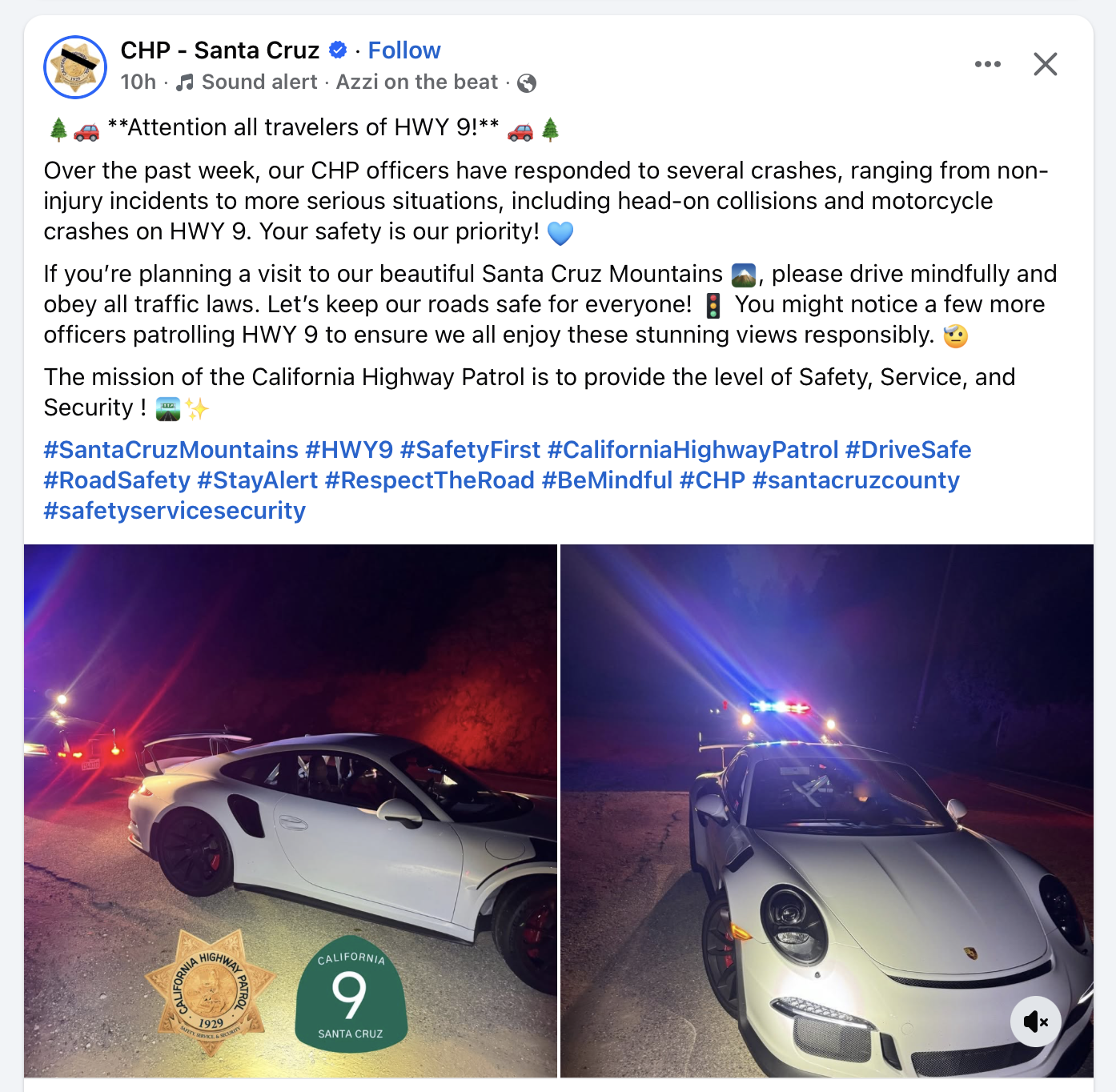Click the 10h post timestamp
Image resolution: width=1116 pixels, height=1092 pixels.
pyautogui.click(x=138, y=82)
